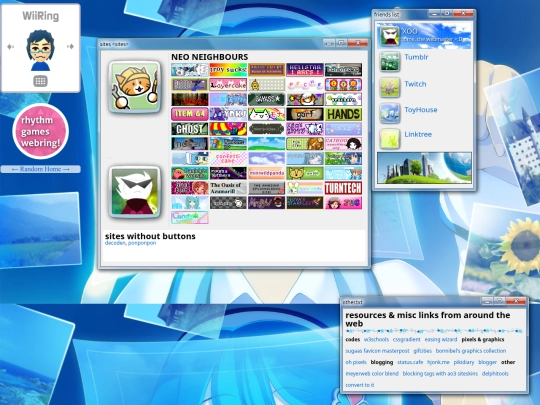Open the meyerweb color blend link
This screenshot has height=405, width=540.
[x=372, y=374]
